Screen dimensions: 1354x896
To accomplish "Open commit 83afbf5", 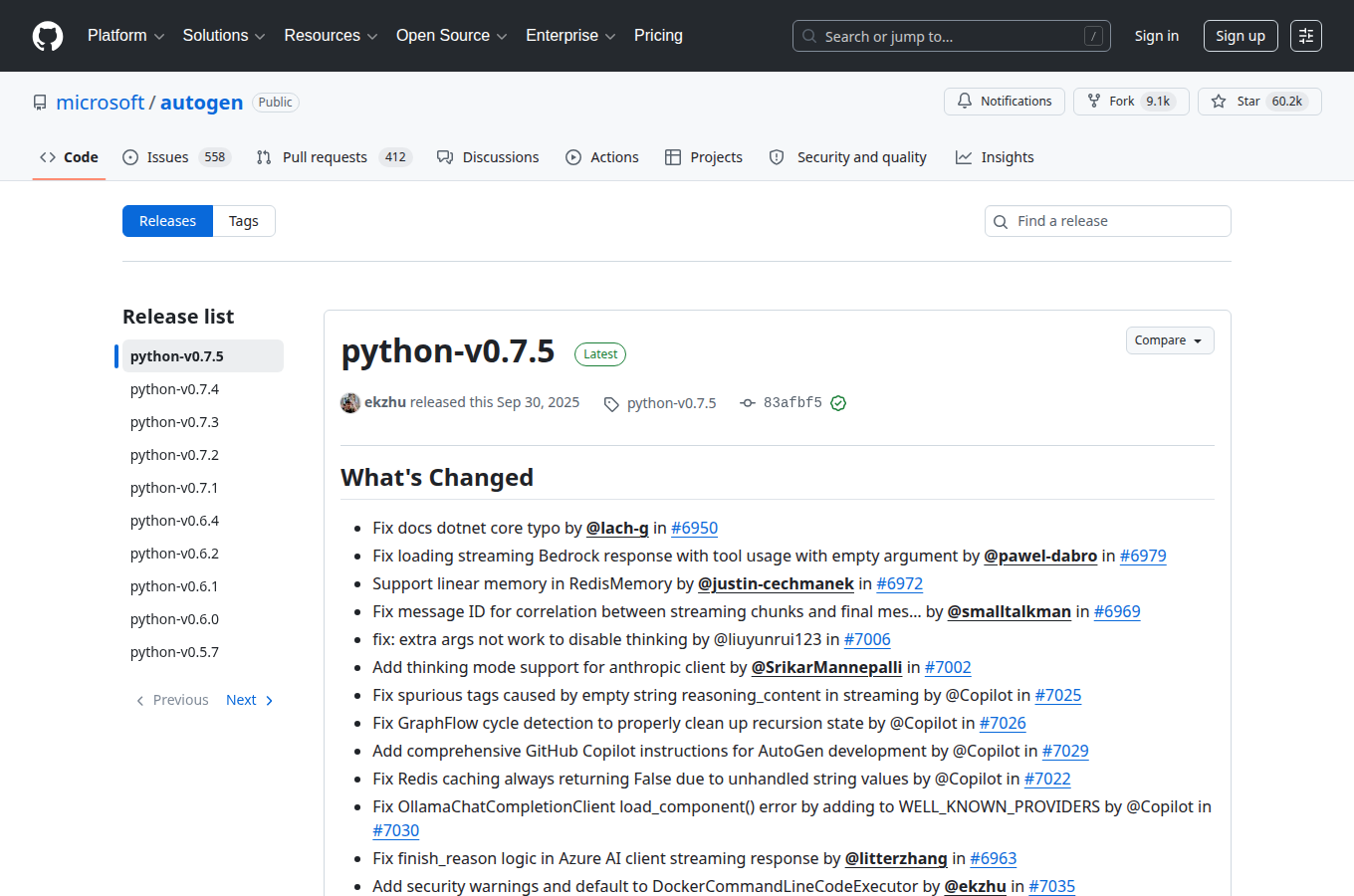I will click(792, 403).
